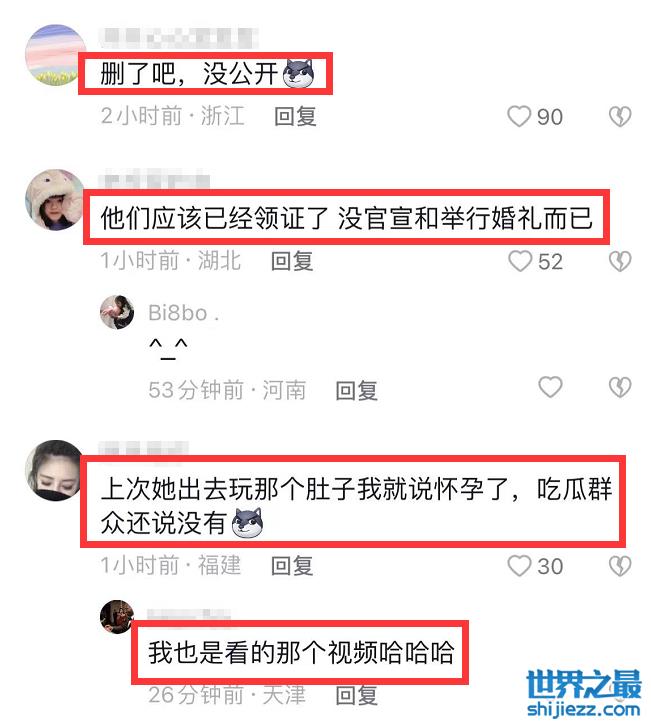
Task: Like the Fujian comment with 30 likes
Action: pyautogui.click(x=519, y=566)
